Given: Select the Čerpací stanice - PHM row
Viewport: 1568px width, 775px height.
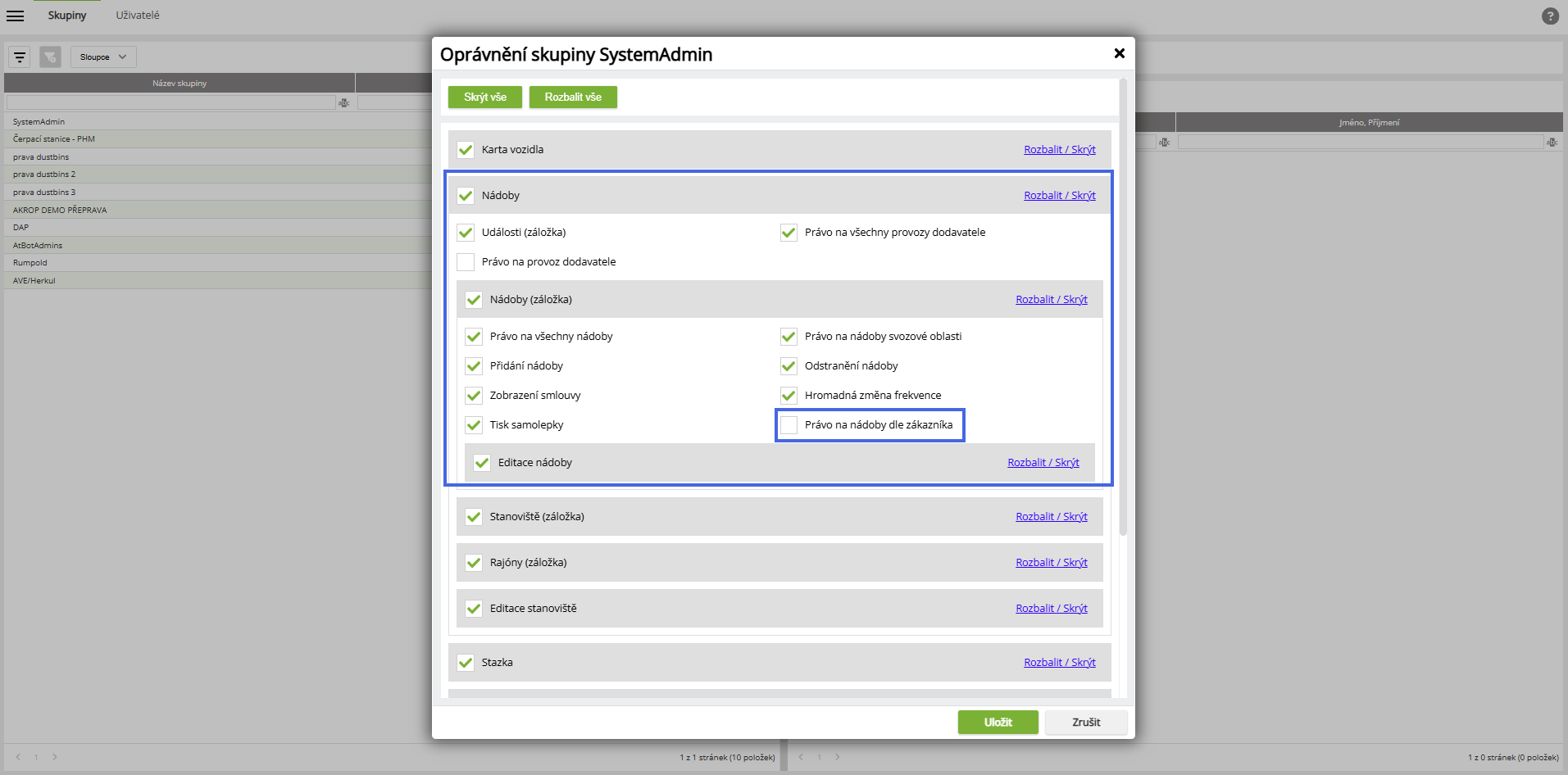Looking at the screenshot, I should (x=218, y=139).
